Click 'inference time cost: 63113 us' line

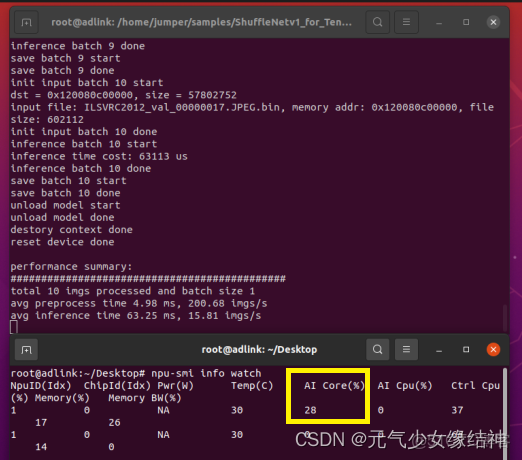tap(99, 156)
